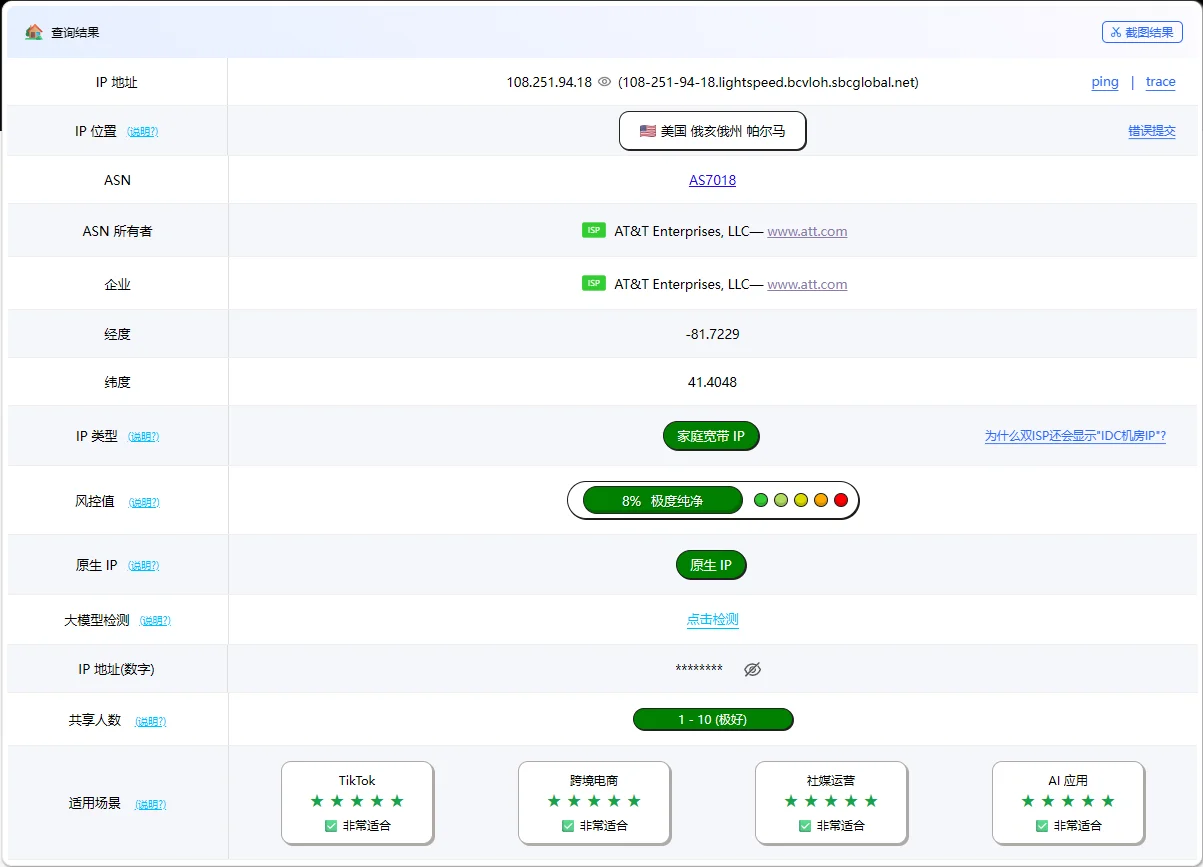The width and height of the screenshot is (1203, 867).
Task: Click the 1 - 10 (极好) badge
Action: click(713, 720)
